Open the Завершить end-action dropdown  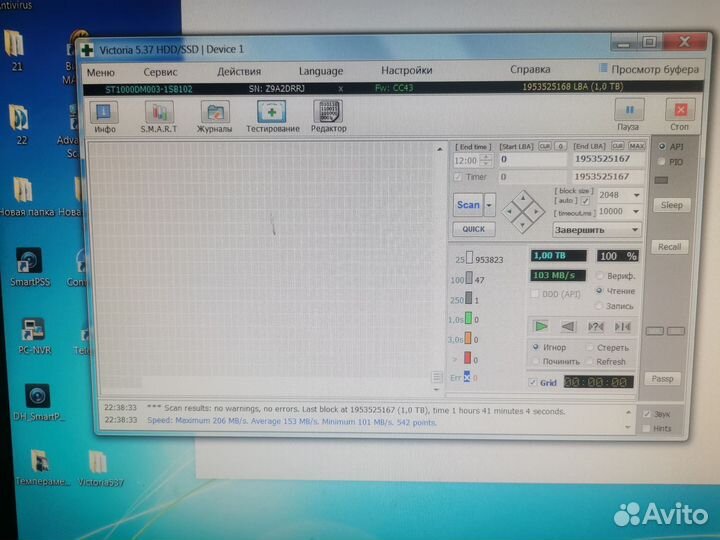pos(596,230)
